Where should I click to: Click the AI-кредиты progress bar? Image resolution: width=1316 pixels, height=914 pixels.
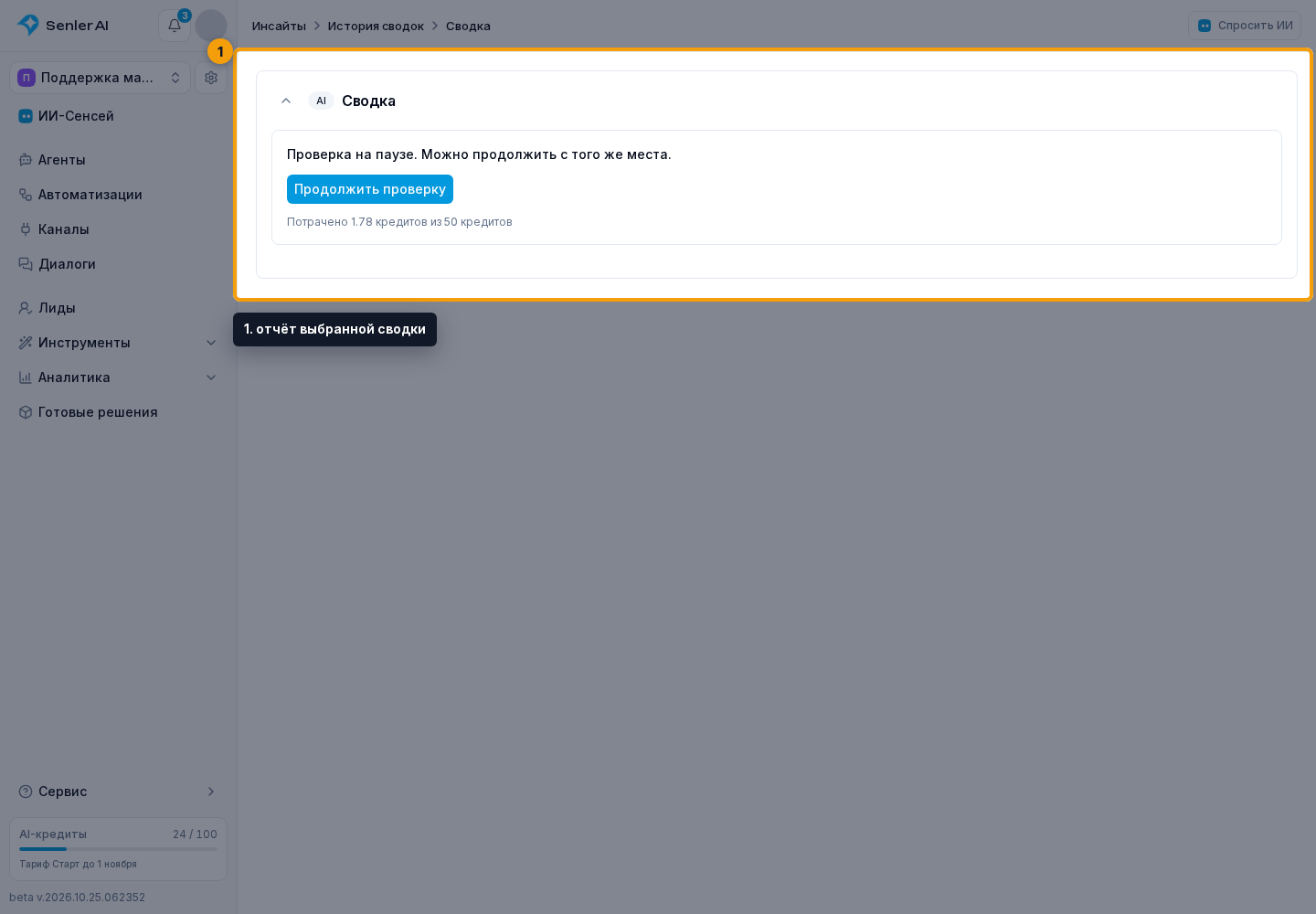tap(118, 849)
